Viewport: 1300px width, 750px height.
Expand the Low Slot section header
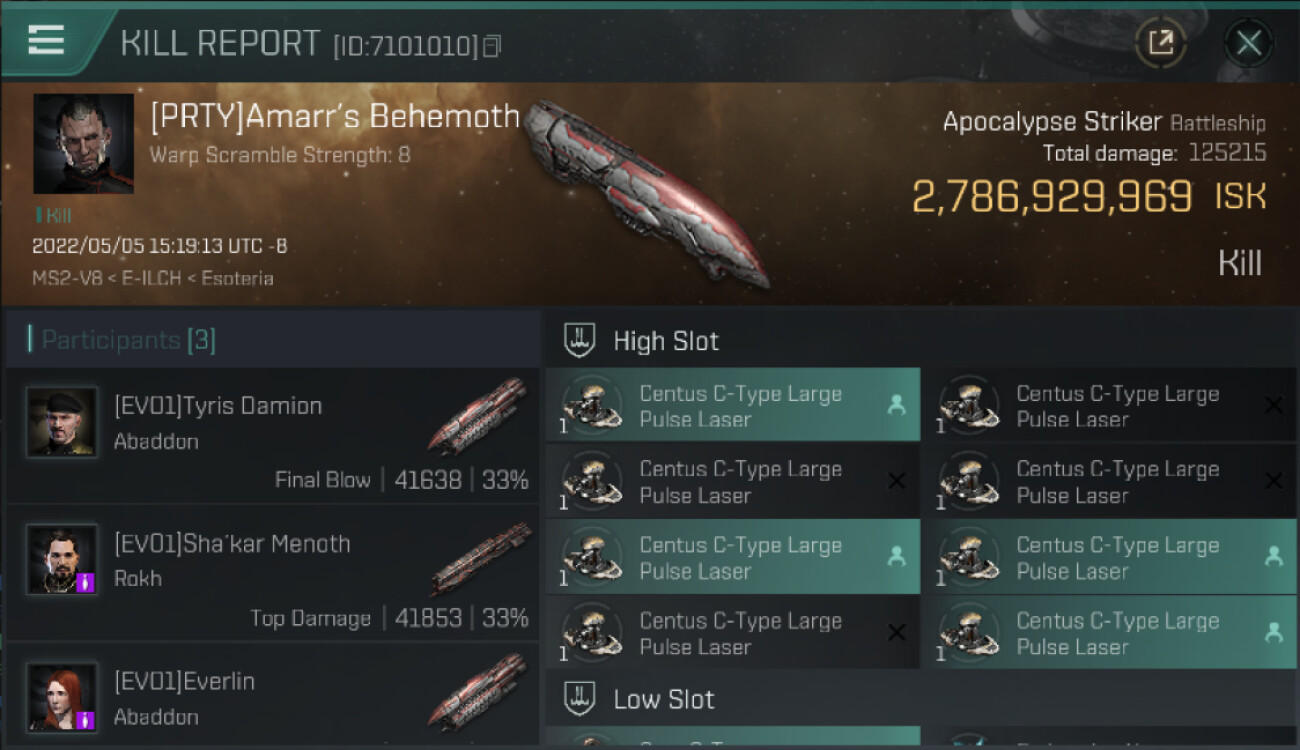664,699
